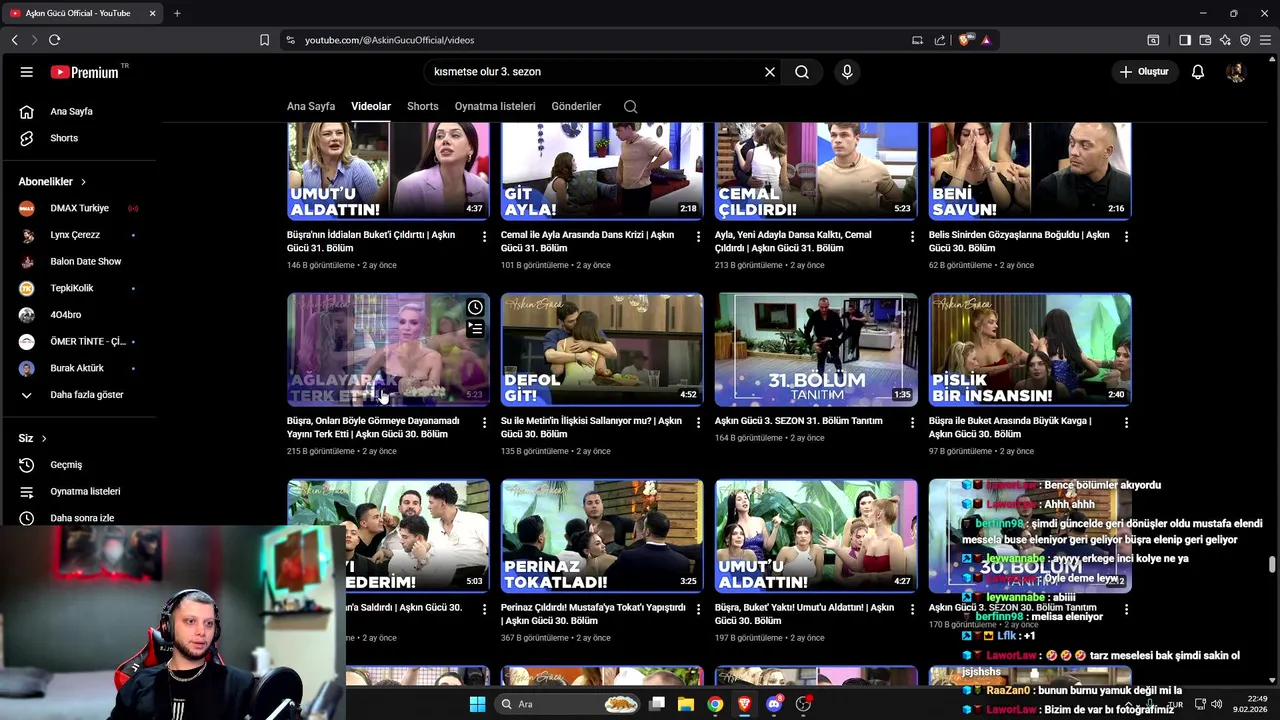Play the PERİNAZ TOKATLADI! thumbnail
The height and width of the screenshot is (720, 1280).
602,535
